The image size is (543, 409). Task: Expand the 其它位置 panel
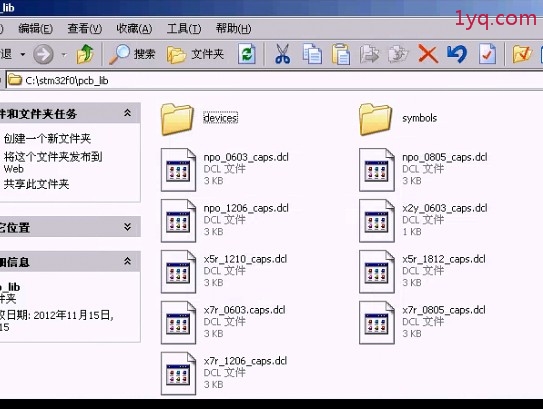click(127, 227)
